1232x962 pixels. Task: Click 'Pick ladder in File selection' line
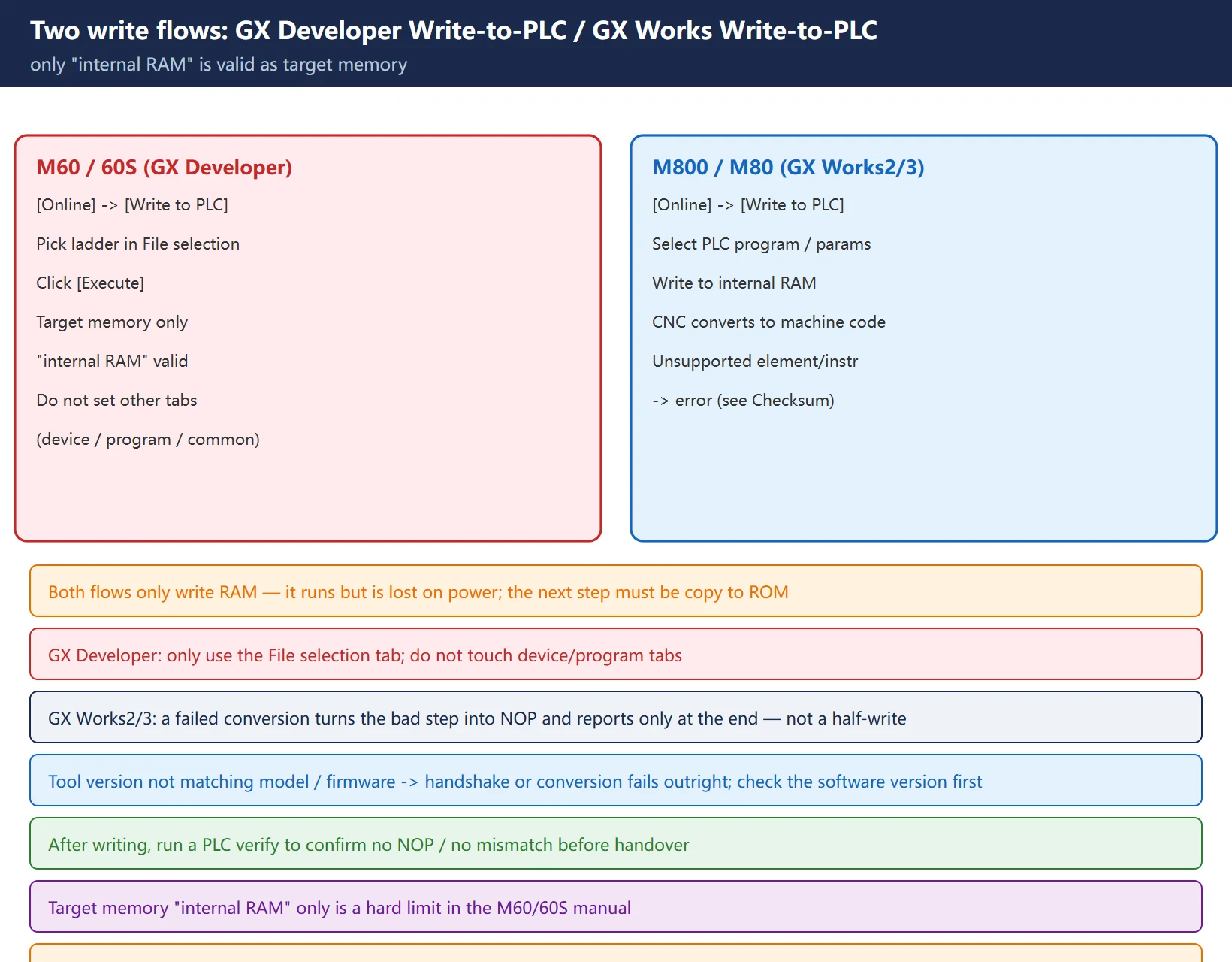[x=138, y=244]
